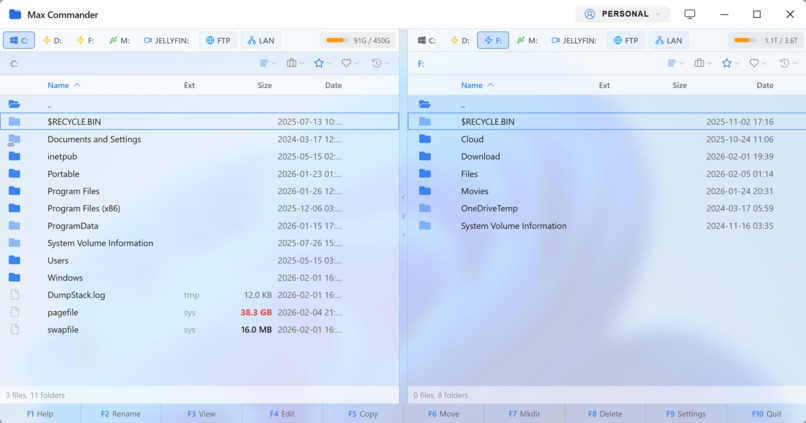Open the PERSONAL profile dropdown
The image size is (806, 423).
(622, 14)
